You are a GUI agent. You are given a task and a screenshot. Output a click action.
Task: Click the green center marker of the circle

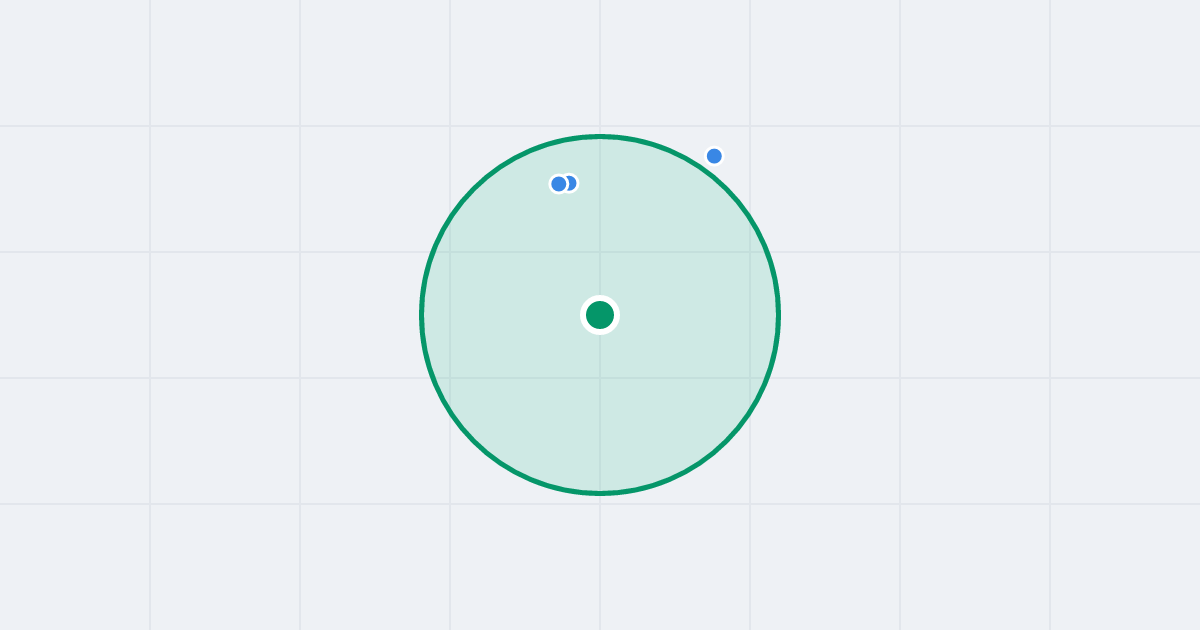[600, 315]
